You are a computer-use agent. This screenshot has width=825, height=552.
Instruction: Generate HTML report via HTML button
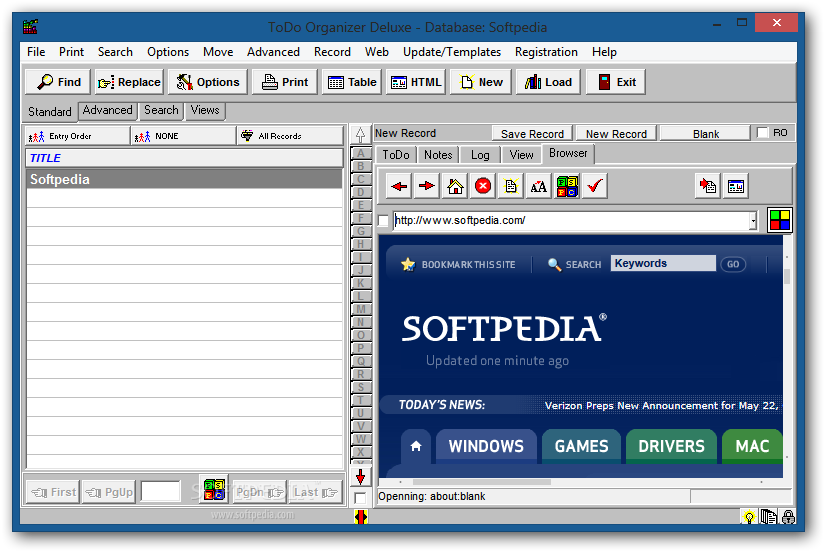[x=416, y=82]
